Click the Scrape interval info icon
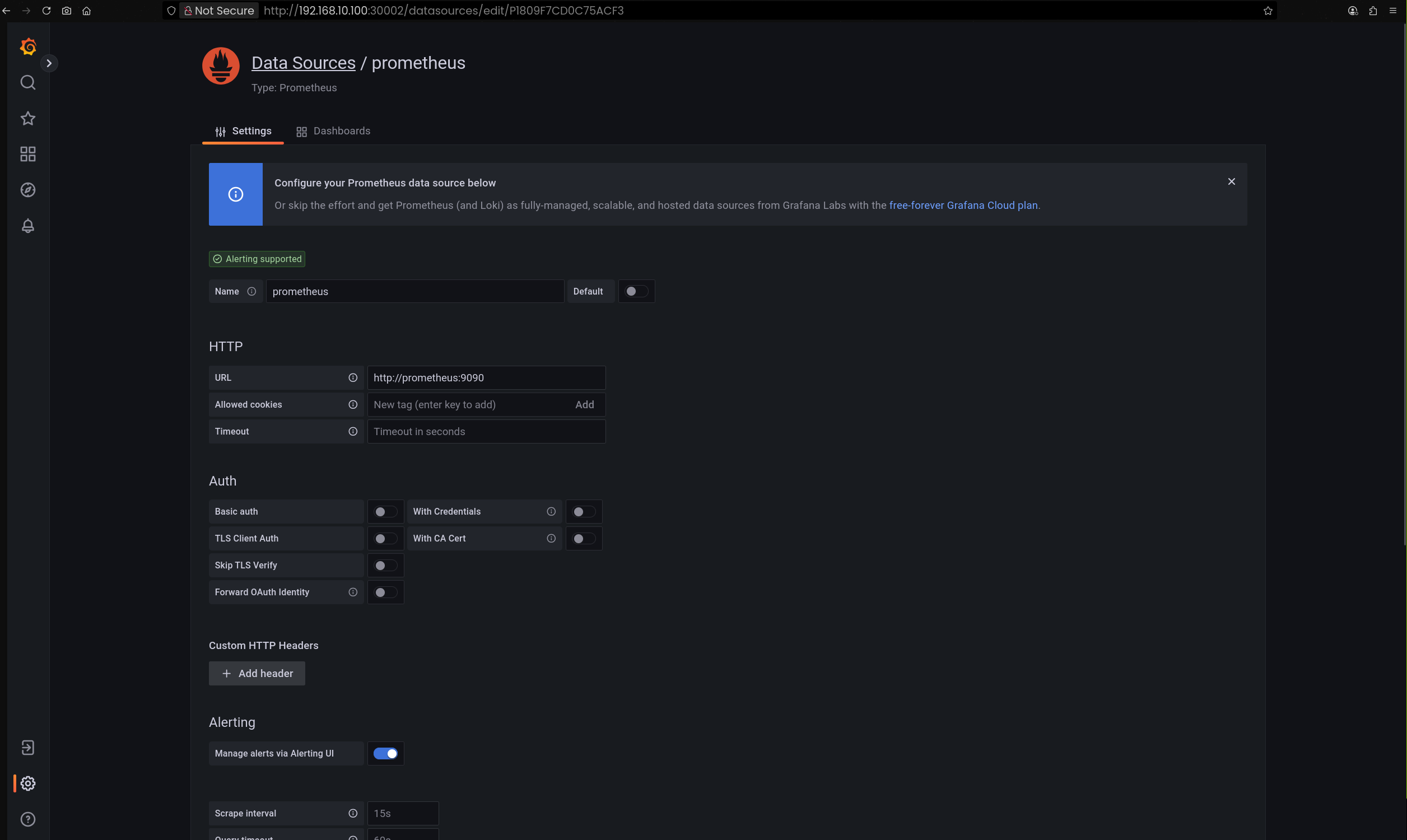This screenshot has width=1407, height=840. [x=353, y=813]
